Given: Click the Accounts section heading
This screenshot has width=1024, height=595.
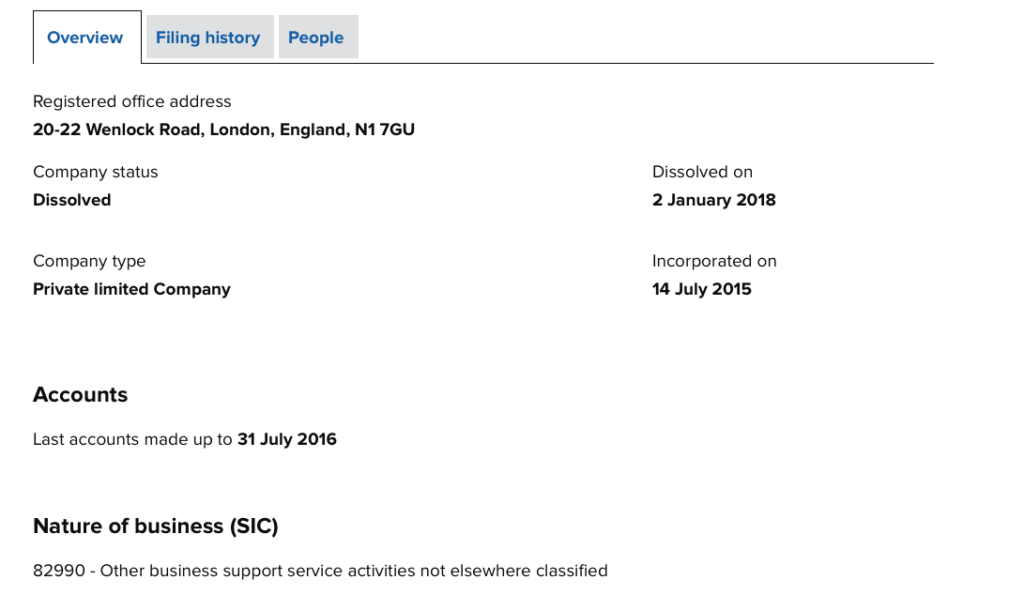Looking at the screenshot, I should (80, 395).
